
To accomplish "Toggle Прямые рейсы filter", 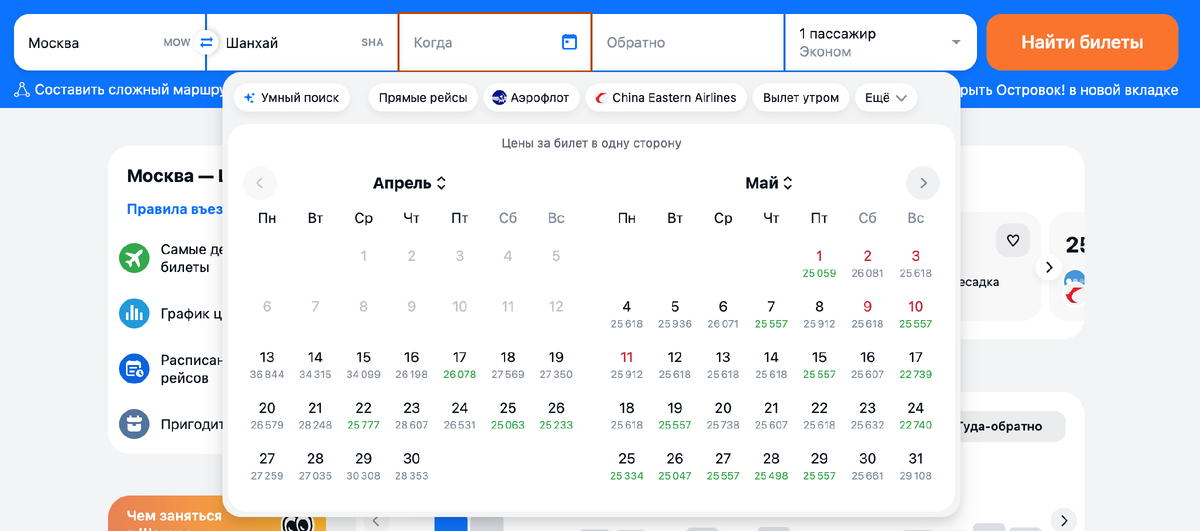I will pyautogui.click(x=423, y=98).
